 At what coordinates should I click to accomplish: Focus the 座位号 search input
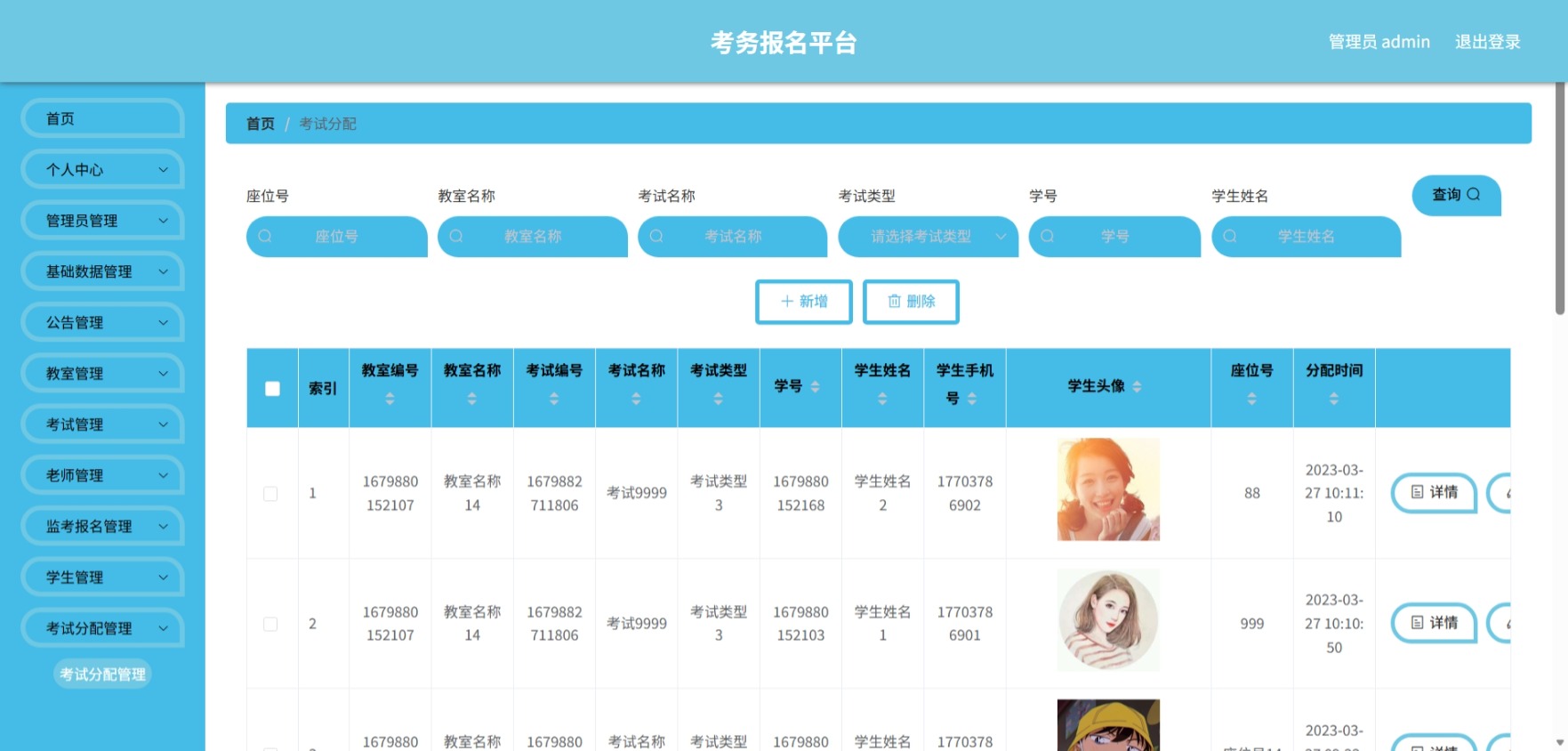tap(336, 237)
